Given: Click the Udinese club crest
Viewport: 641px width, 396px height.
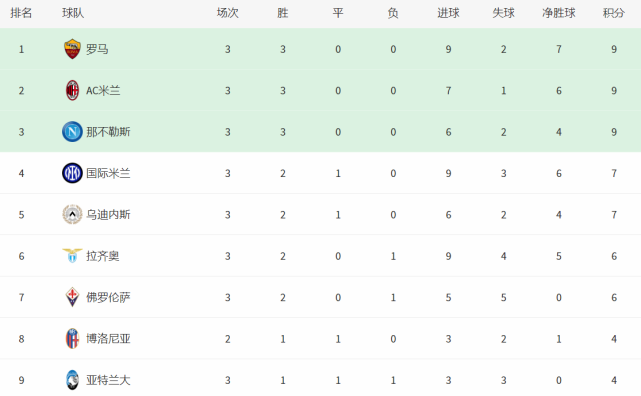Looking at the screenshot, I should [x=72, y=215].
